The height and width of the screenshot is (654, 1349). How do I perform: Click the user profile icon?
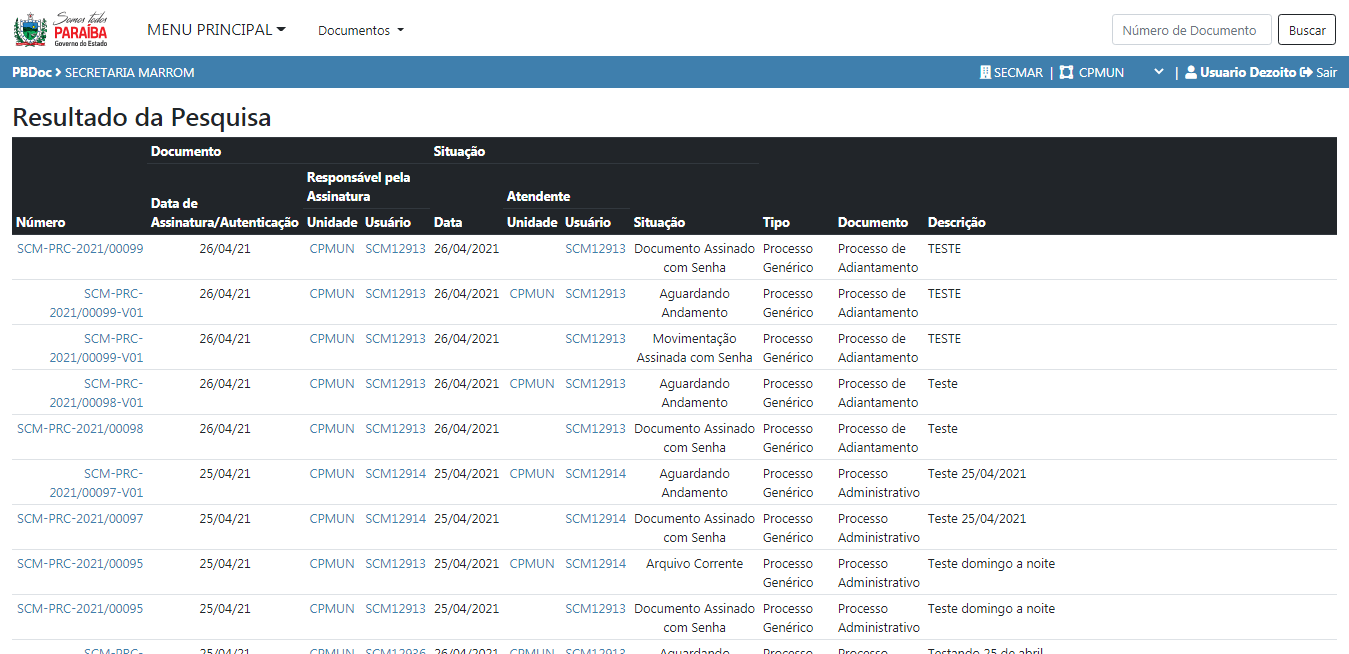[1191, 73]
